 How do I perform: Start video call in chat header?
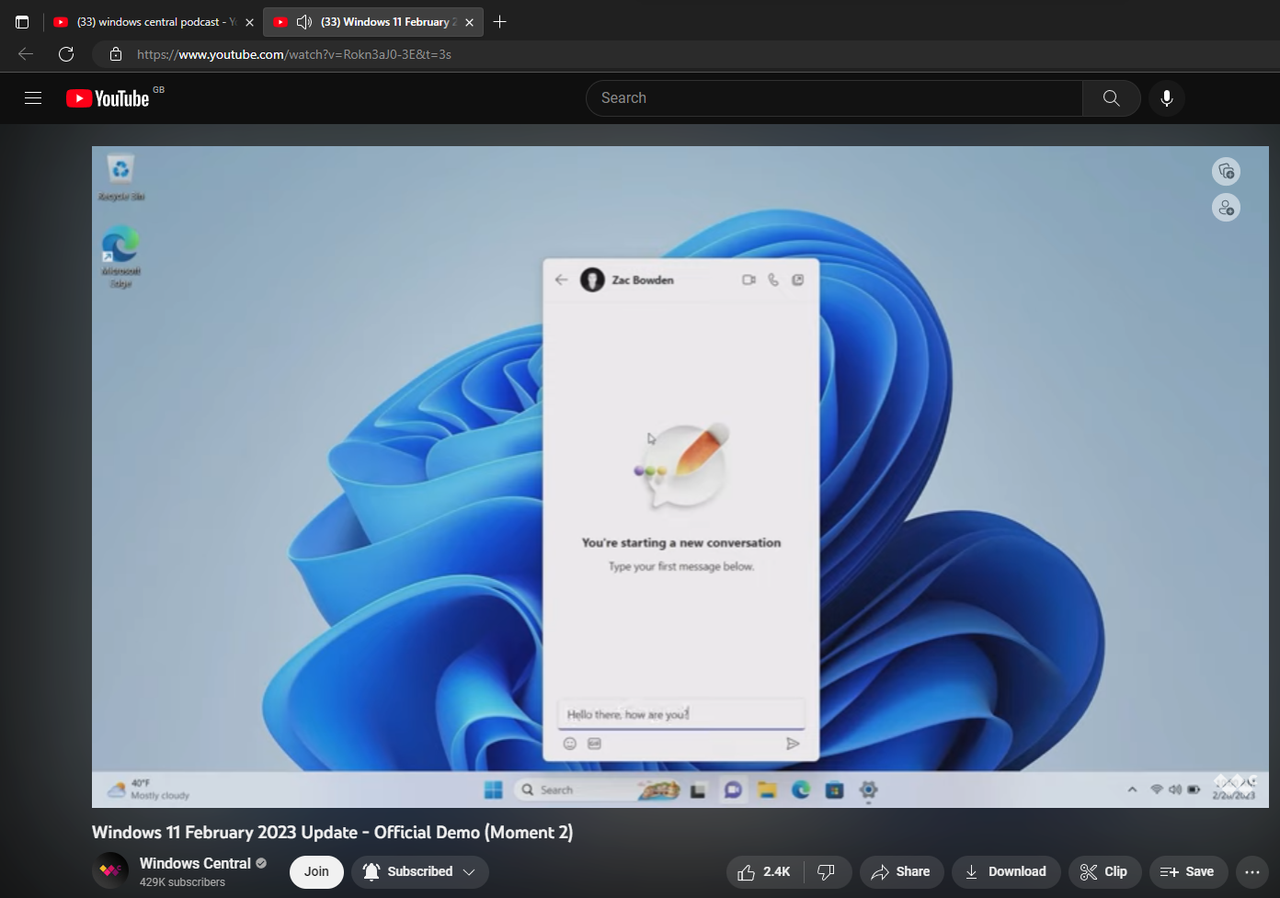(749, 280)
